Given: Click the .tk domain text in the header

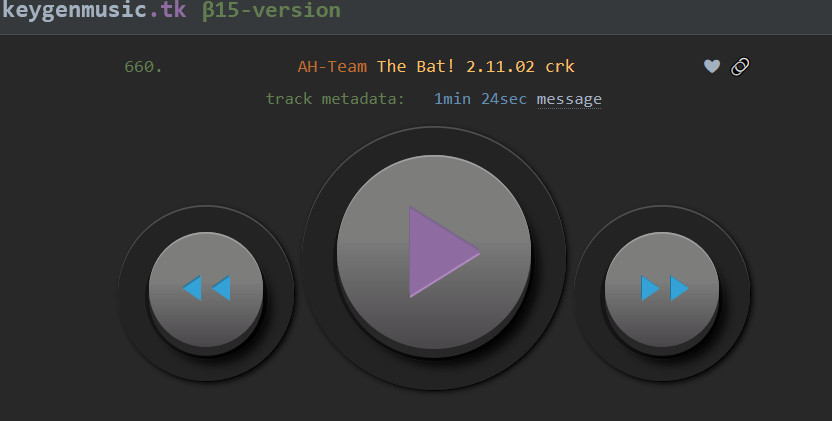Looking at the screenshot, I should click(168, 10).
